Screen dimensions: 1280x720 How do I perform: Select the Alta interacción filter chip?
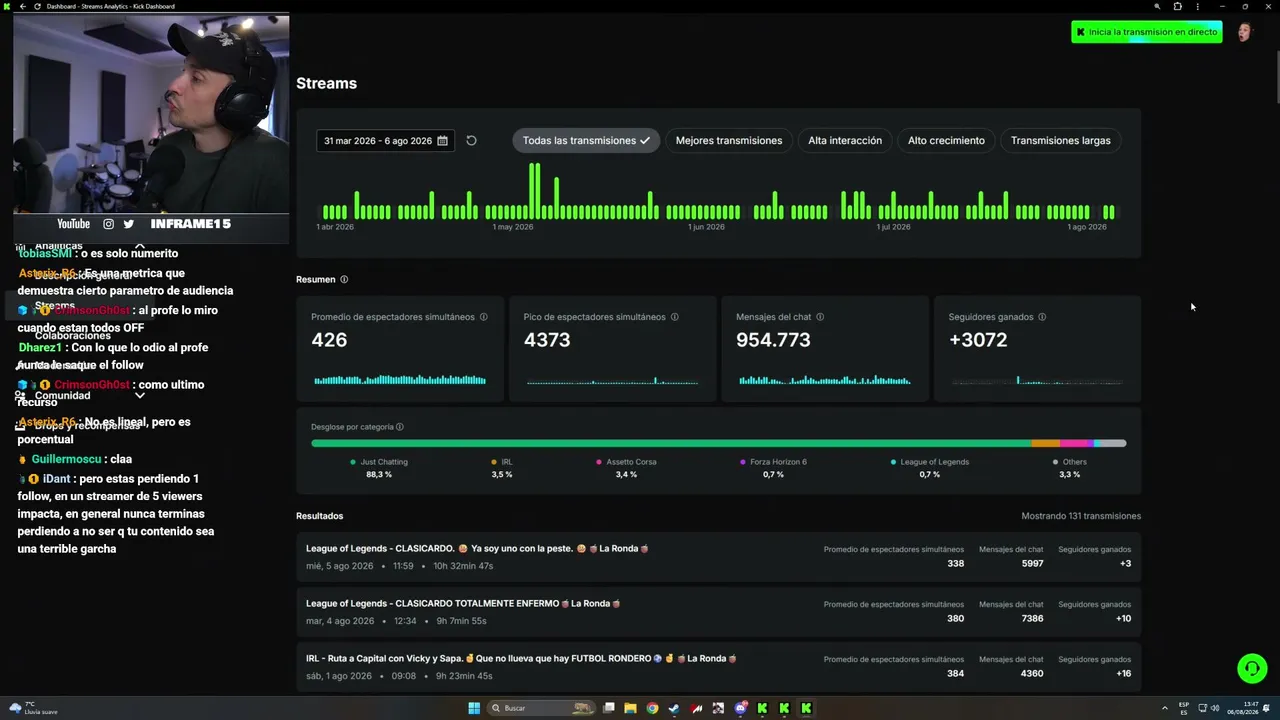coord(845,141)
